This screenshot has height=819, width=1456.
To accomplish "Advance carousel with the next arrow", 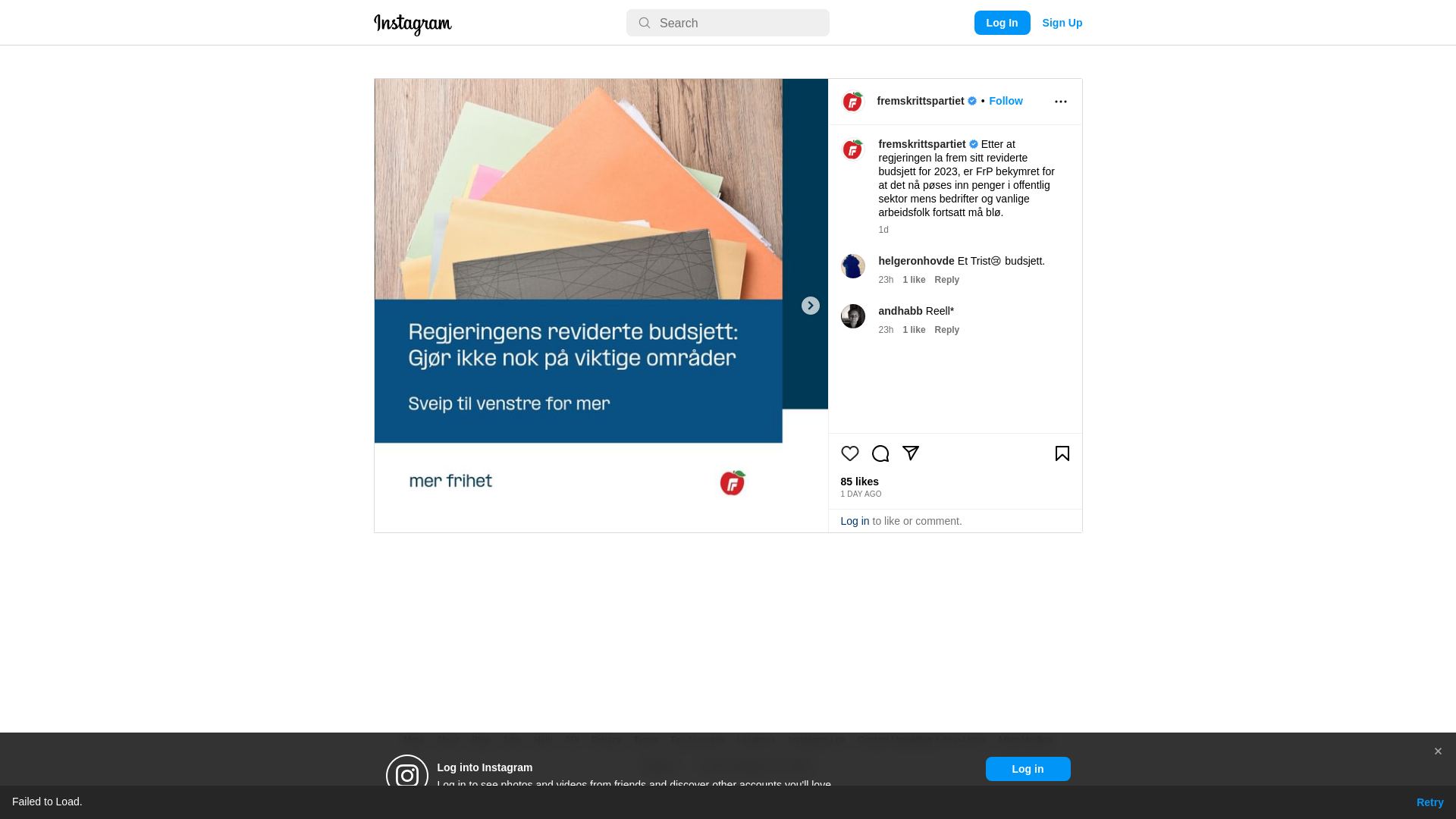I will [x=811, y=306].
